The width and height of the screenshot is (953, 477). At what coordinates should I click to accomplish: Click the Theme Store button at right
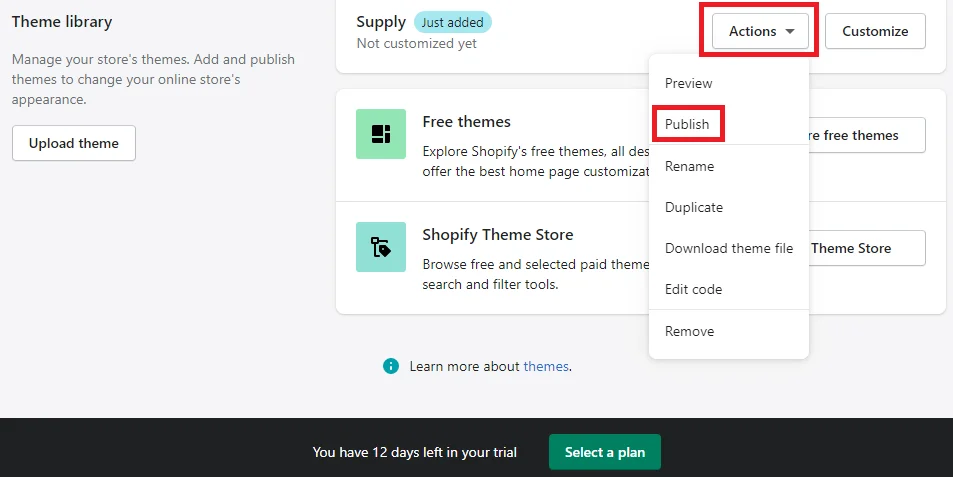[x=866, y=248]
